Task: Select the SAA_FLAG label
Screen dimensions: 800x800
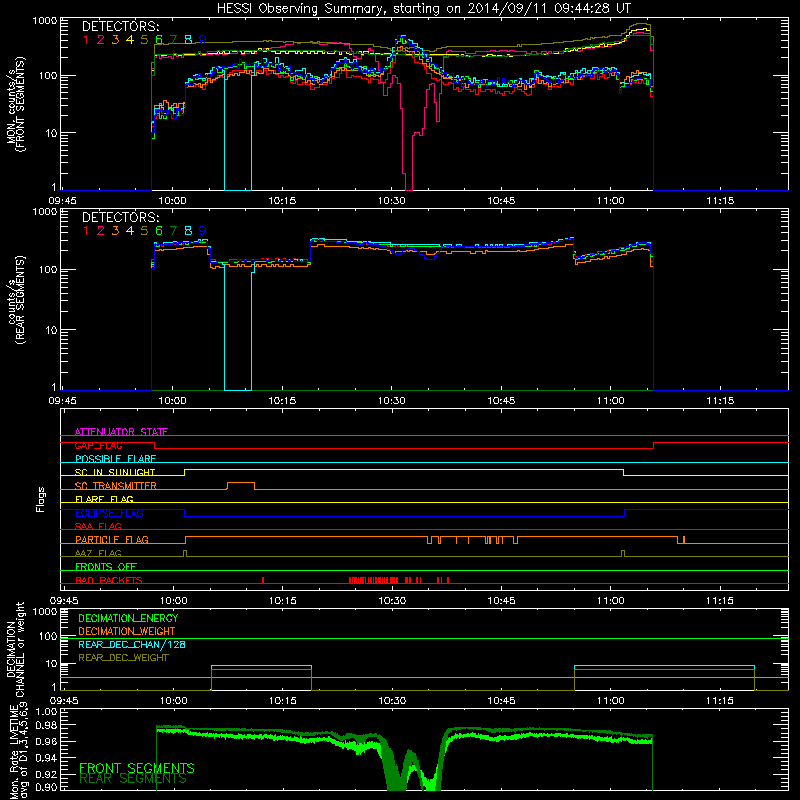Action: [x=98, y=526]
